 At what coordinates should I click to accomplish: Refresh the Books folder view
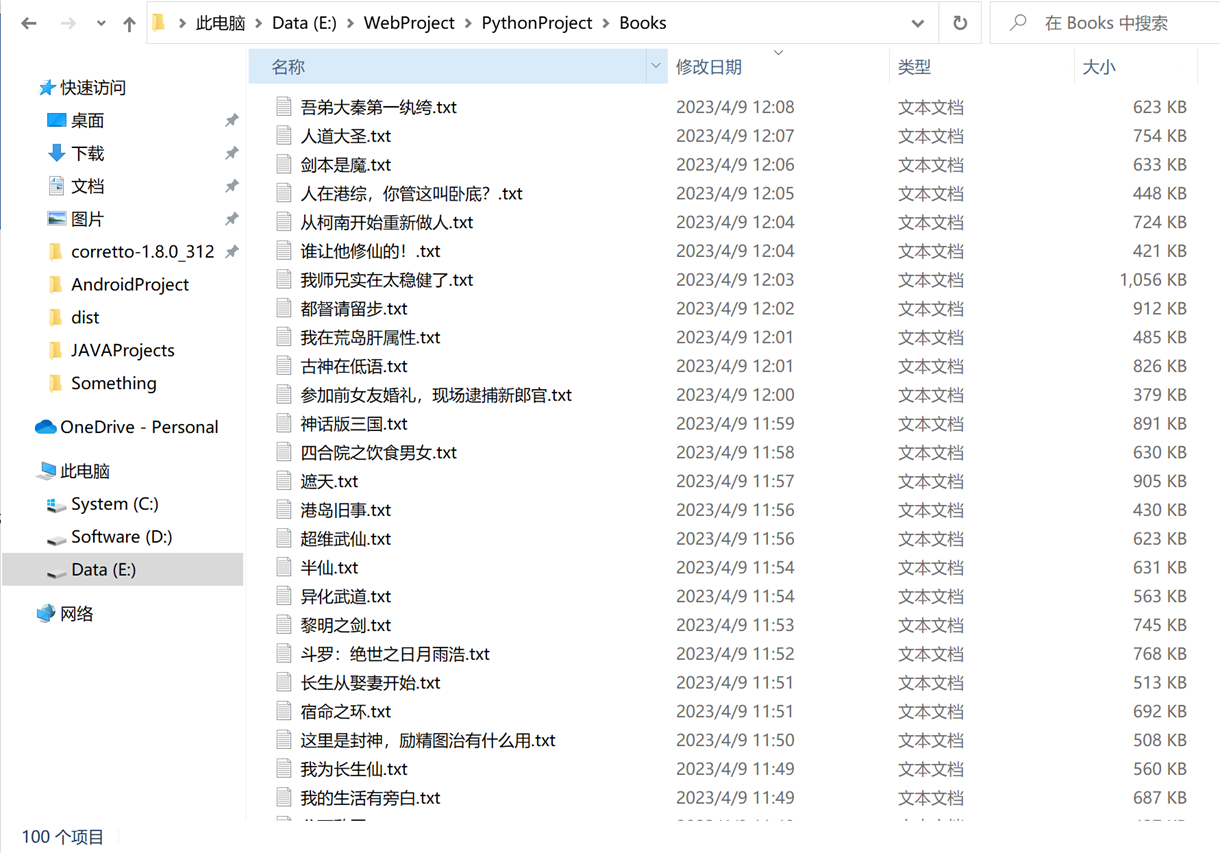(x=960, y=22)
